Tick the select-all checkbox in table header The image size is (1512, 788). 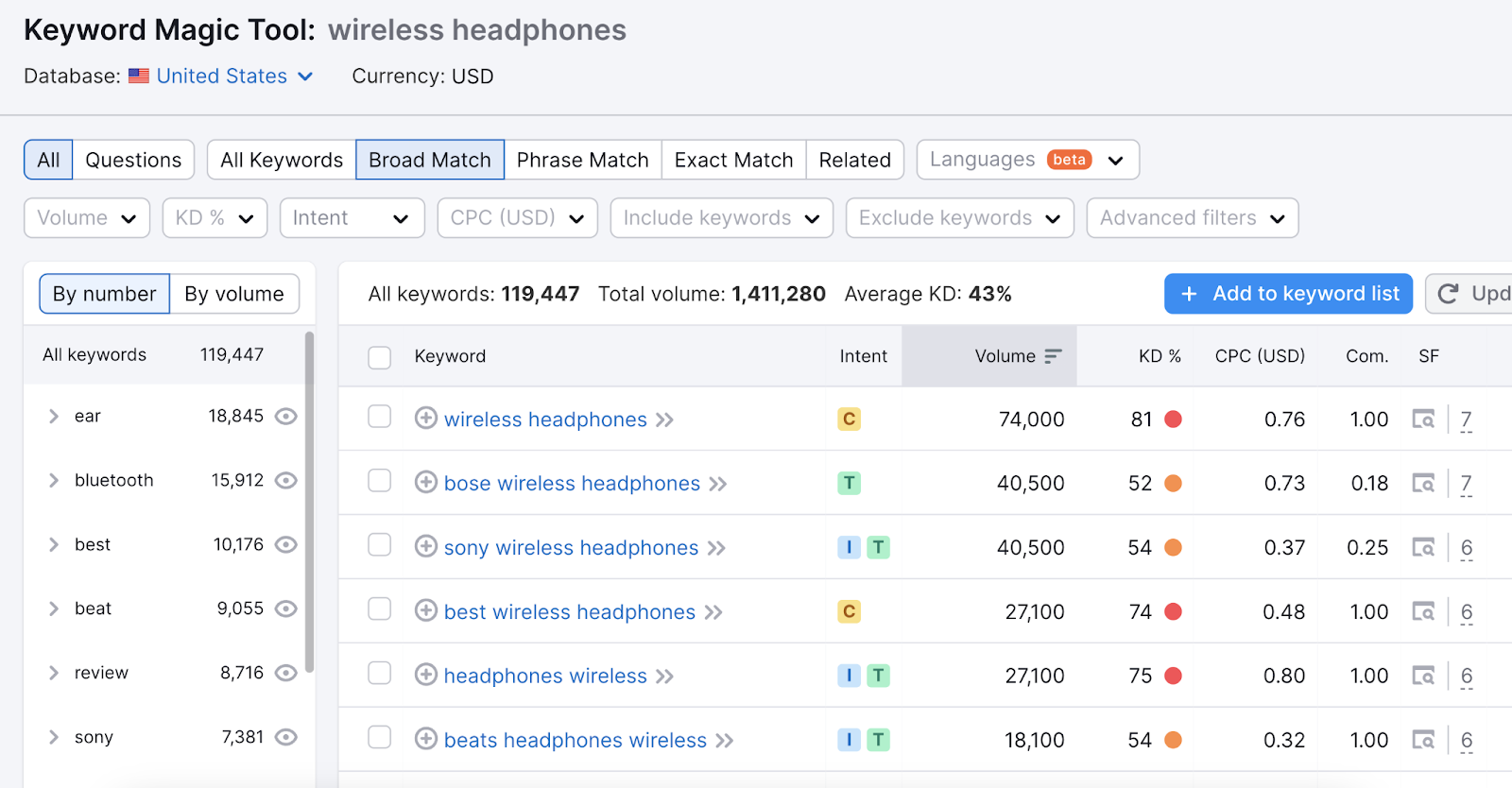[x=380, y=357]
